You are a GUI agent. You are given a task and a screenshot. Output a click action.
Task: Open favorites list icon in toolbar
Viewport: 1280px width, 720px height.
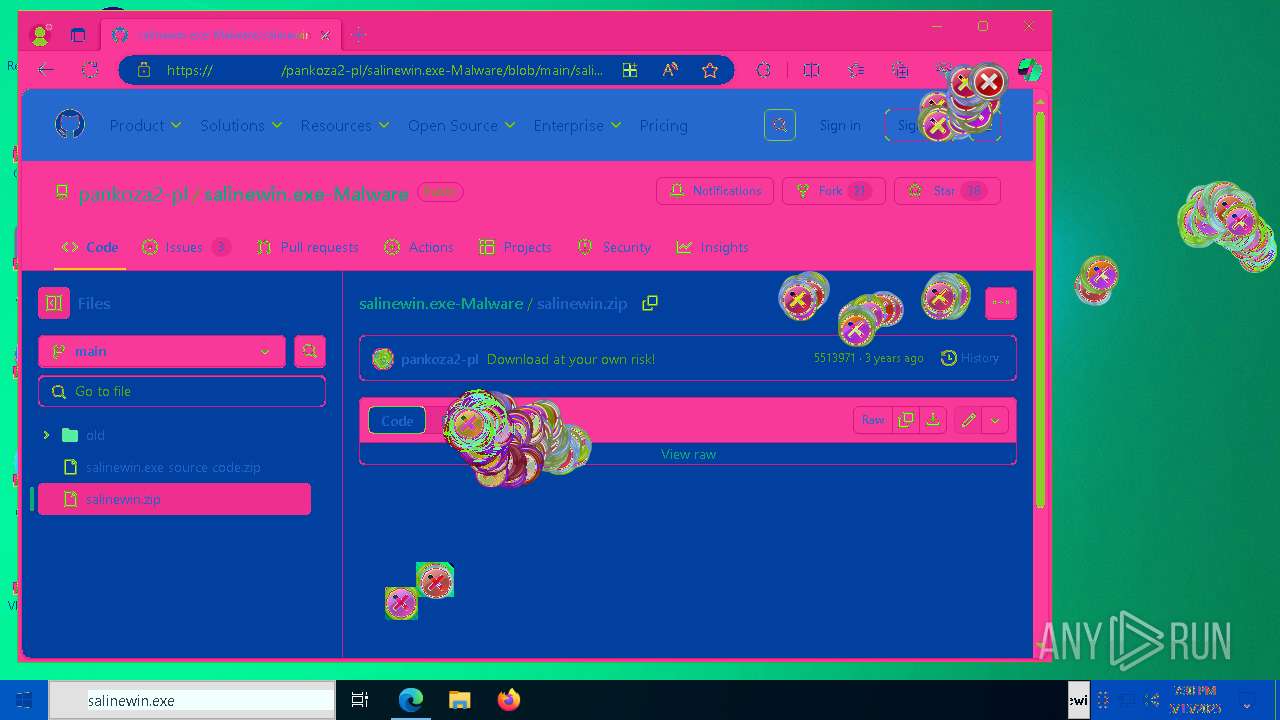pos(856,70)
